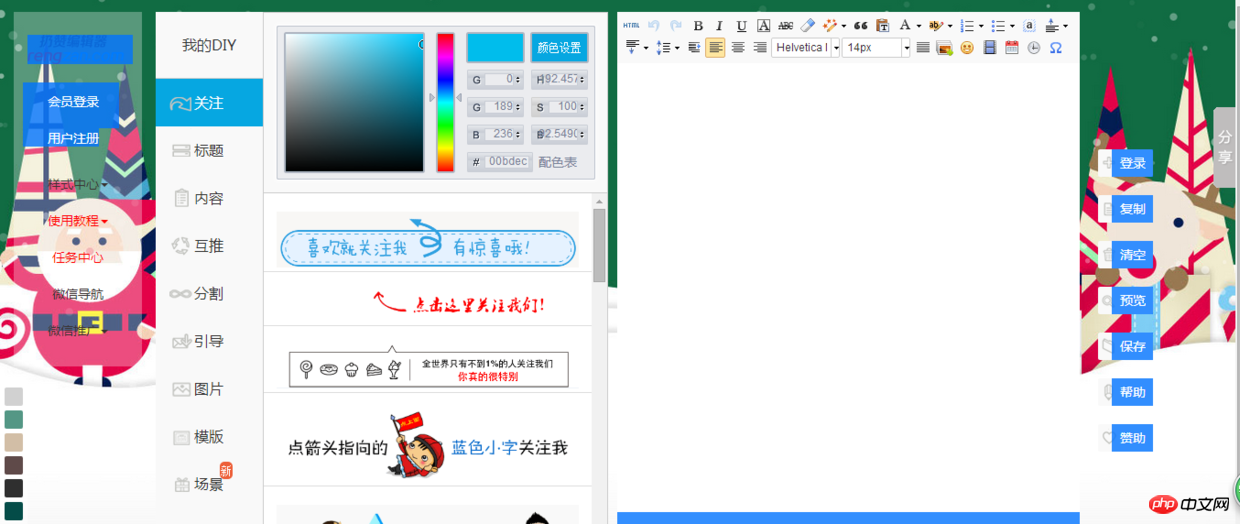Align text center
The height and width of the screenshot is (524, 1240).
click(x=738, y=47)
